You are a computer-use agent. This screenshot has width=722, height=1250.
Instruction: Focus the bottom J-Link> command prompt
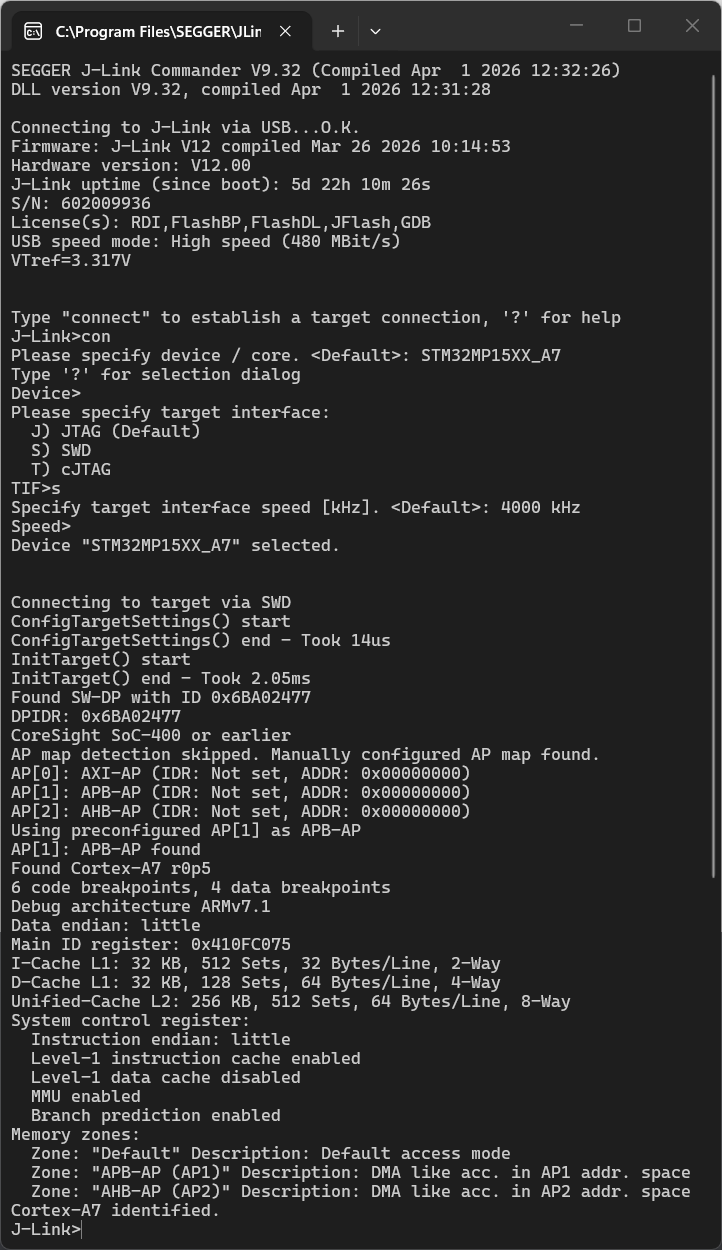(81, 1229)
